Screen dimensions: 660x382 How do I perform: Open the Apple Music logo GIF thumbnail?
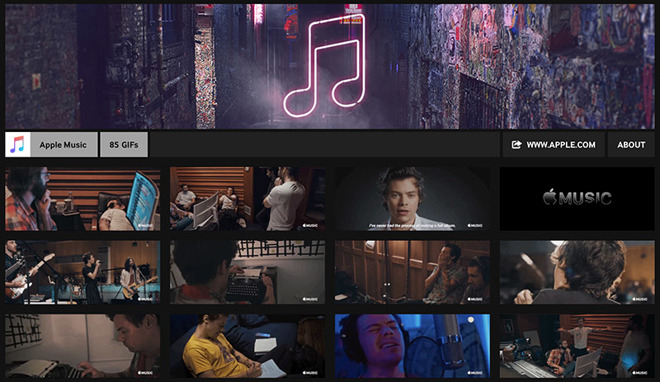click(577, 199)
